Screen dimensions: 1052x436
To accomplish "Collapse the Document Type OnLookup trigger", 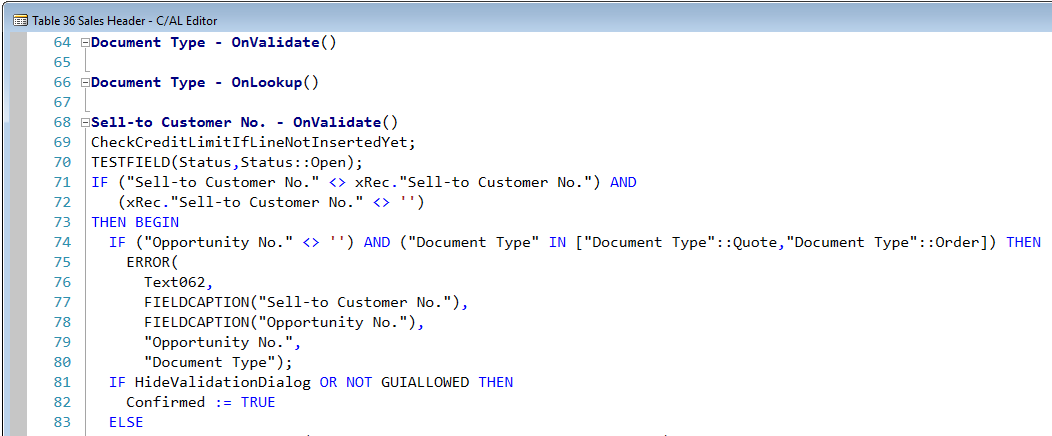I will coord(85,83).
